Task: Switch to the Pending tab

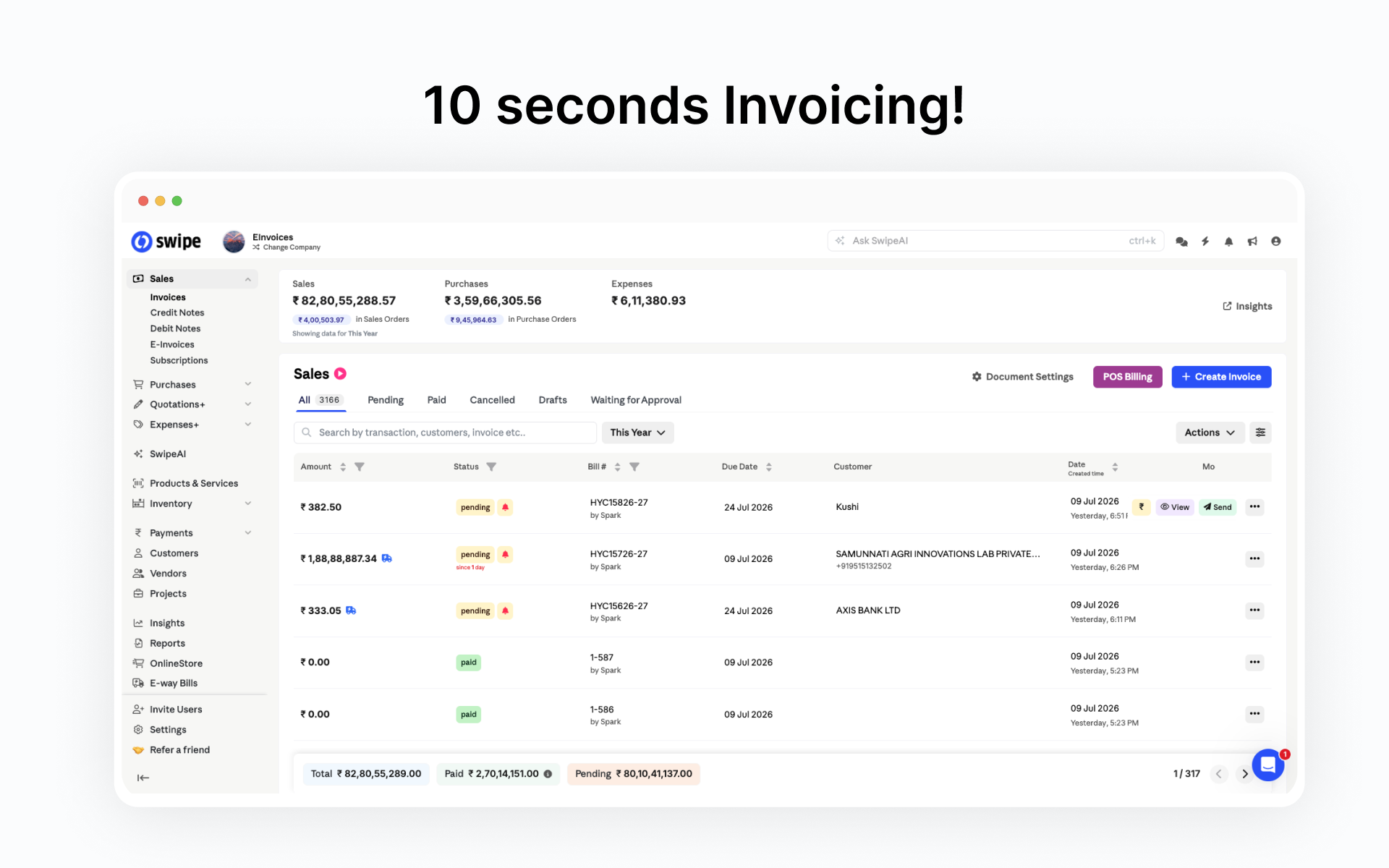Action: (386, 400)
